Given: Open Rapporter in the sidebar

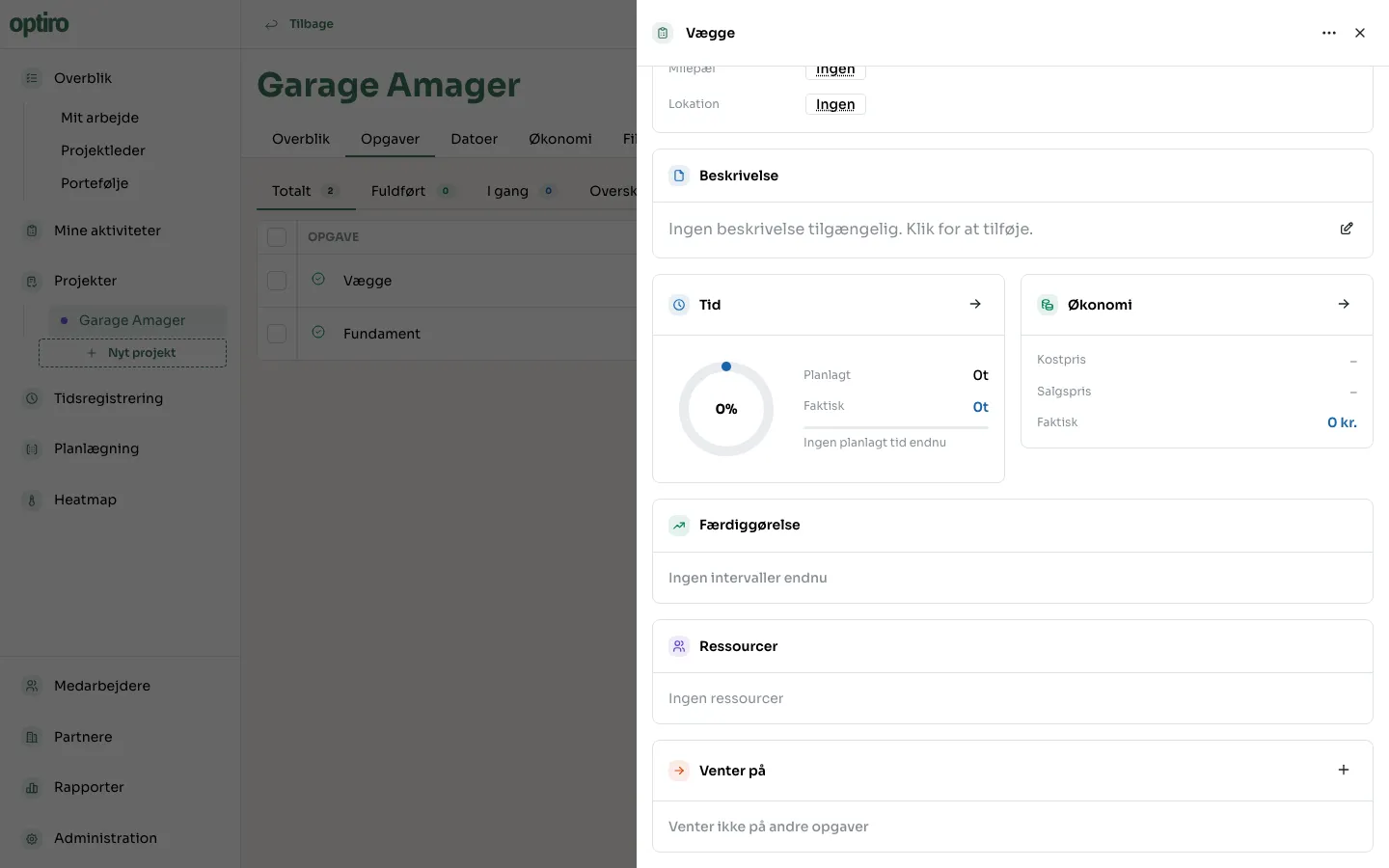Looking at the screenshot, I should tap(89, 787).
